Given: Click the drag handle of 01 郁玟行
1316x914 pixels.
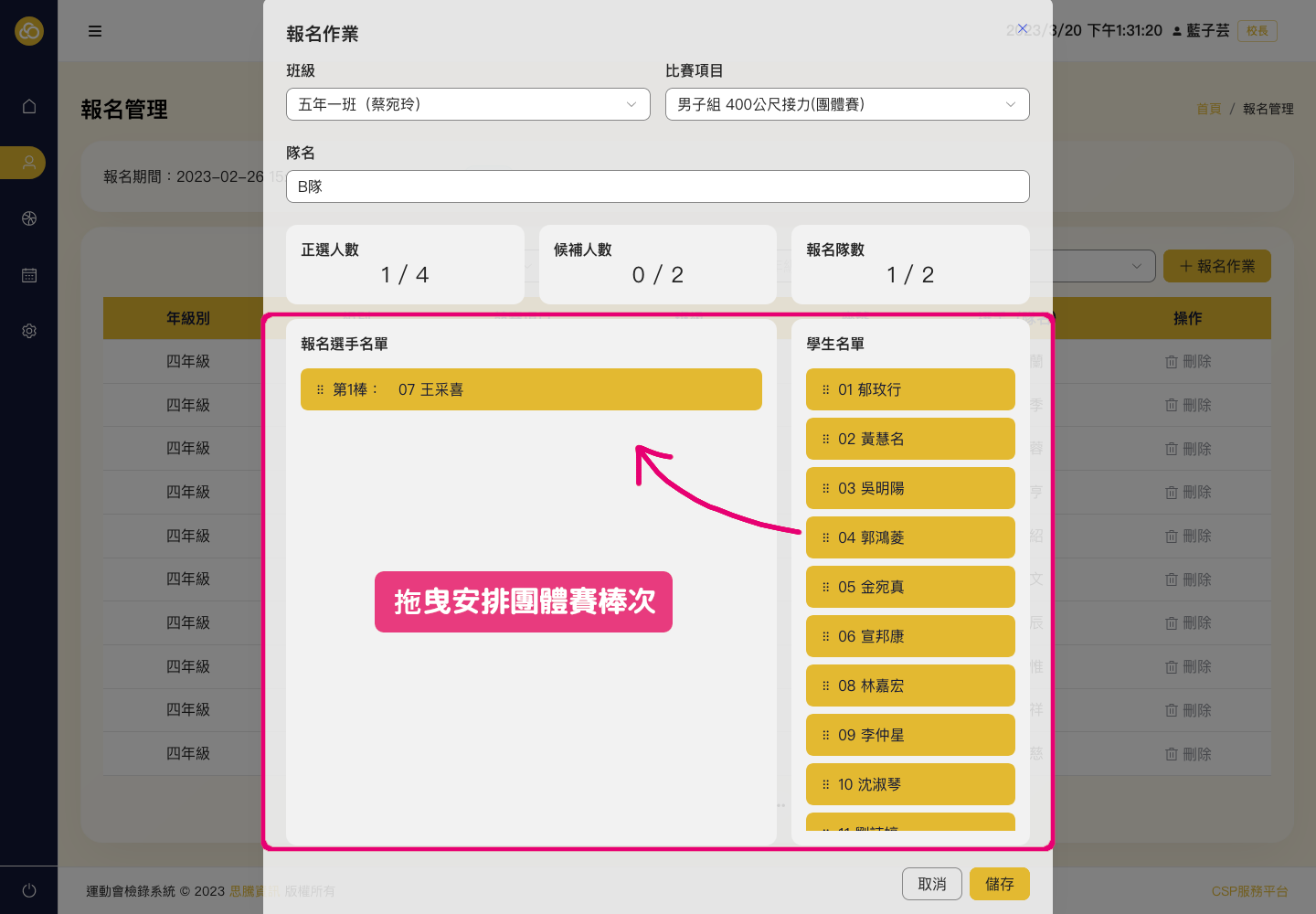Looking at the screenshot, I should 825,389.
